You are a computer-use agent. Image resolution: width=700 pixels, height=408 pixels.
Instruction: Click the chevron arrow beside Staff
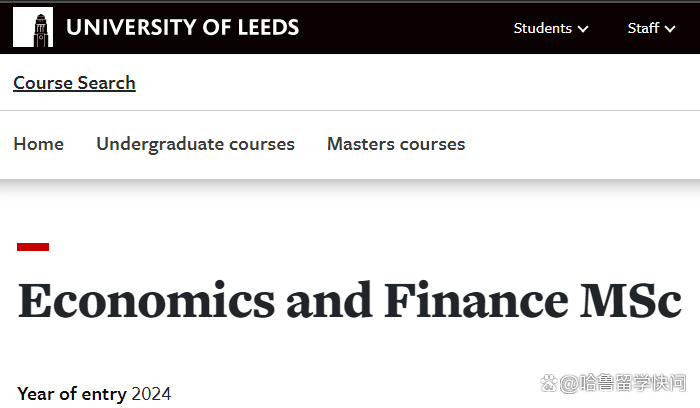669,29
